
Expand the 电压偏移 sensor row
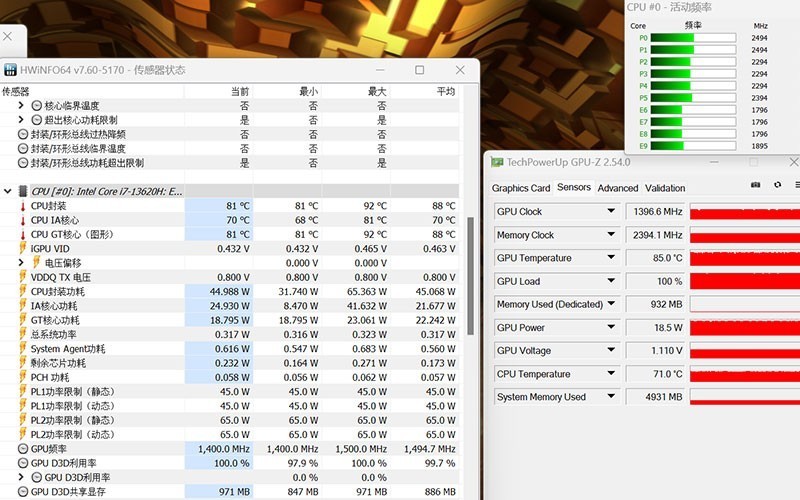pos(22,263)
